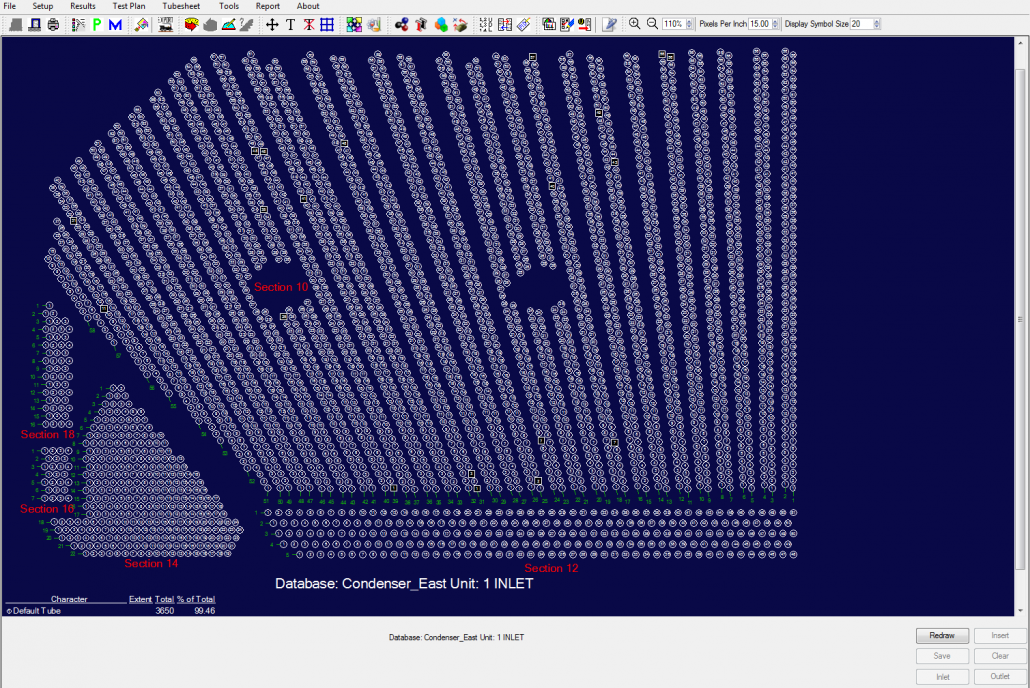Click the zoom in magnifier icon
The height and width of the screenshot is (688, 1030).
pos(634,24)
